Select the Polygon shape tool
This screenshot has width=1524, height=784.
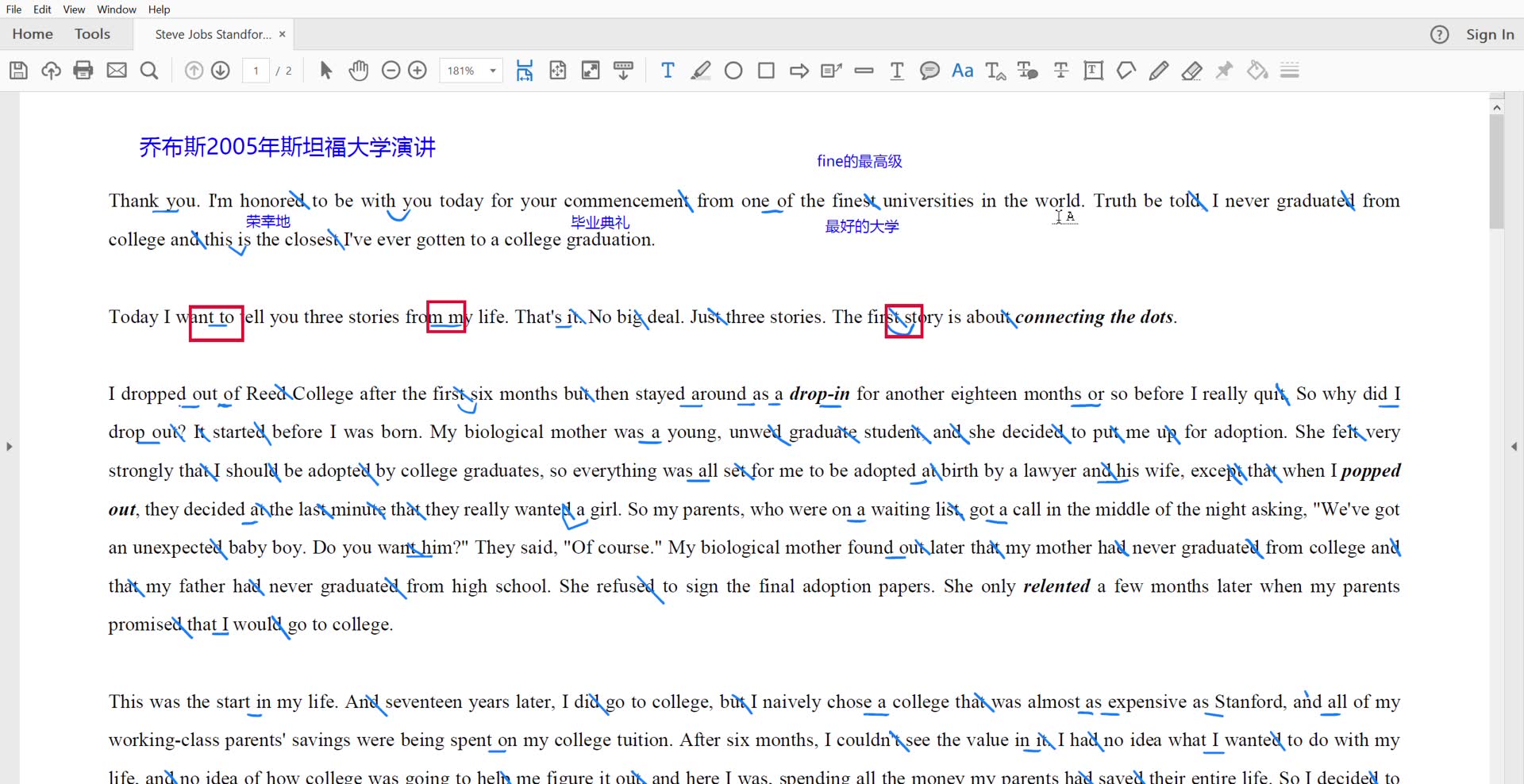(1126, 71)
